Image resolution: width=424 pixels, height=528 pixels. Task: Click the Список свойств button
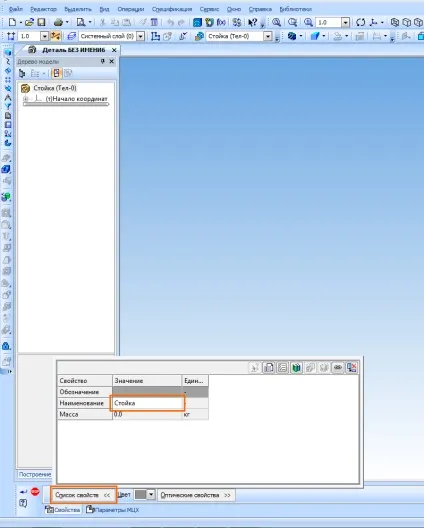[83, 495]
